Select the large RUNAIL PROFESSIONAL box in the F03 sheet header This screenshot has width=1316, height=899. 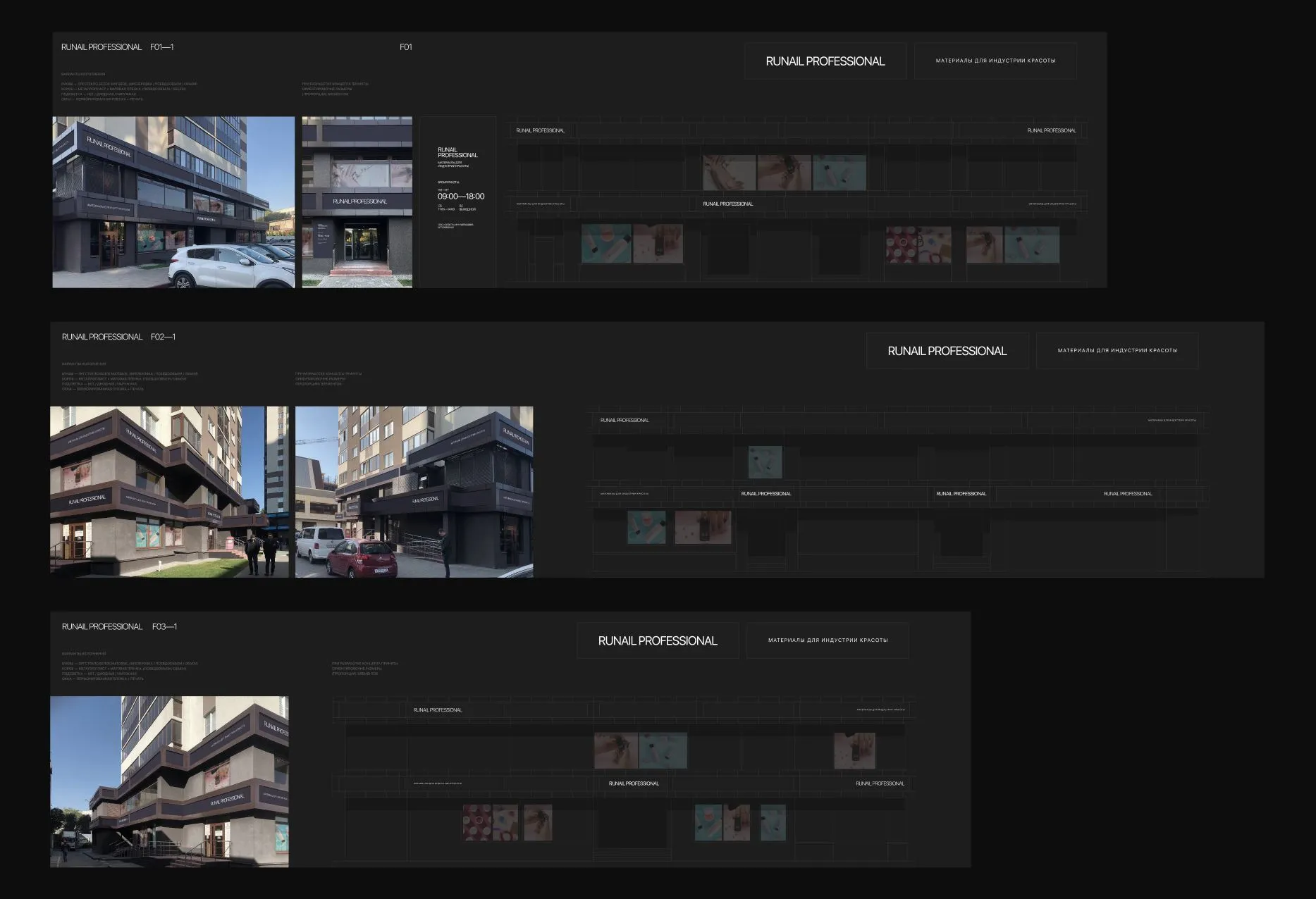pos(658,640)
